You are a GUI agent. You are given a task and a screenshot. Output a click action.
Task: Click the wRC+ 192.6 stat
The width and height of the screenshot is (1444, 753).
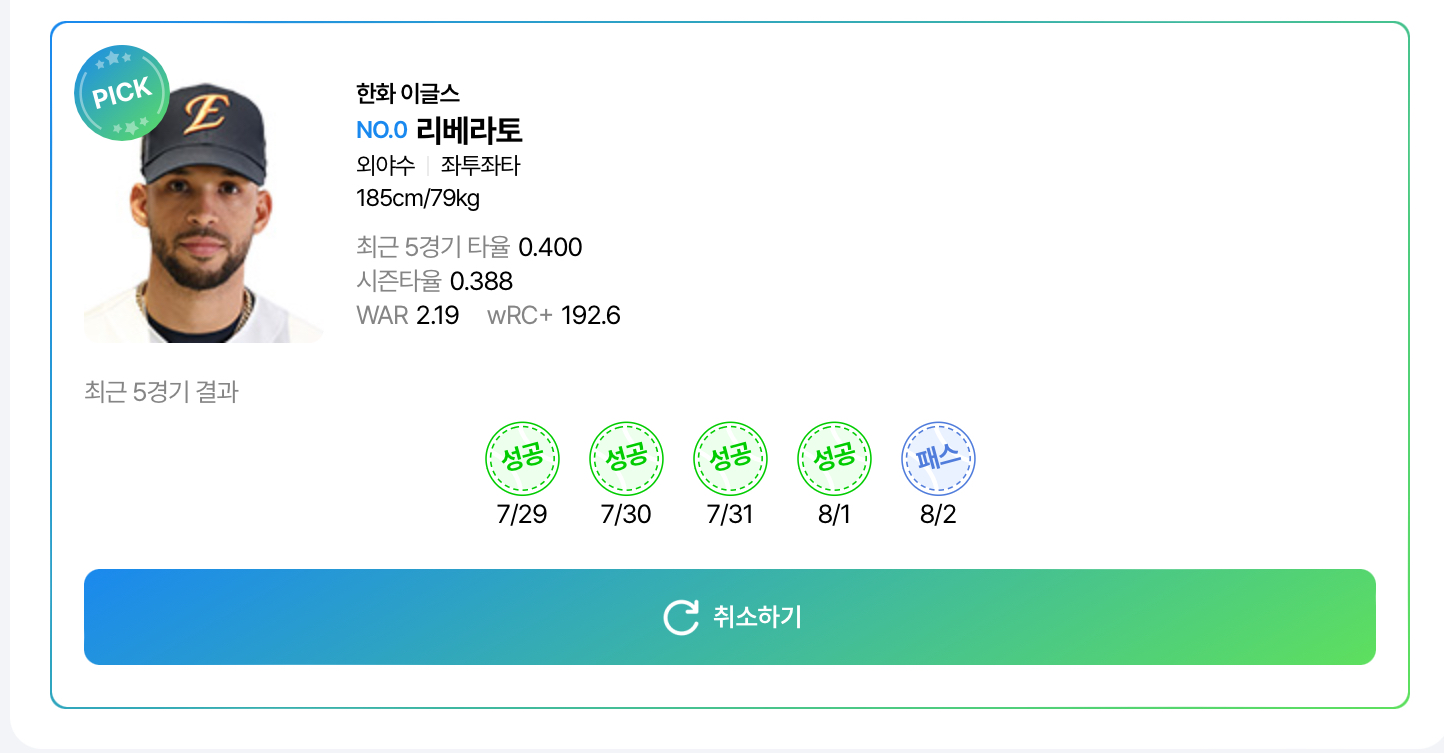click(554, 316)
